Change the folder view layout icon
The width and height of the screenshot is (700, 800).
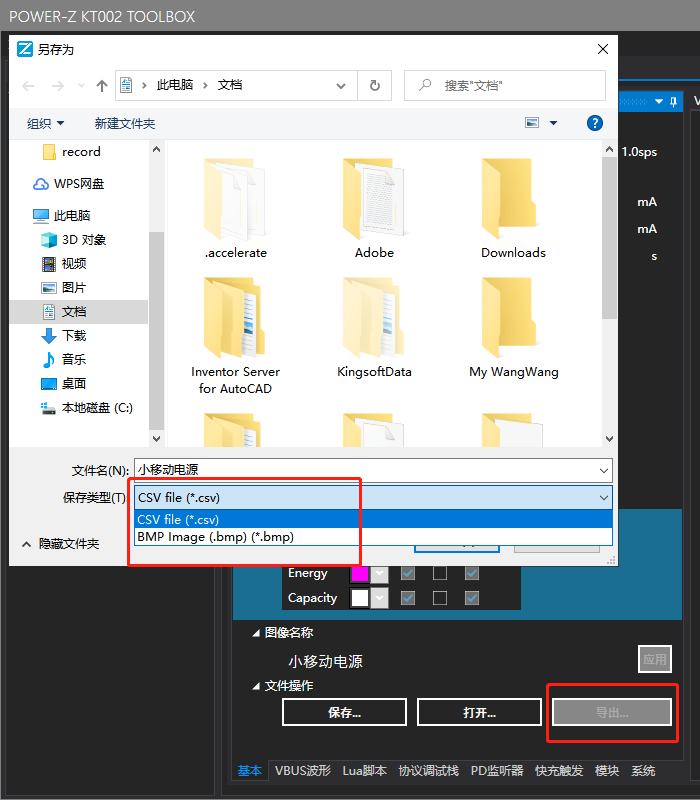[x=532, y=123]
